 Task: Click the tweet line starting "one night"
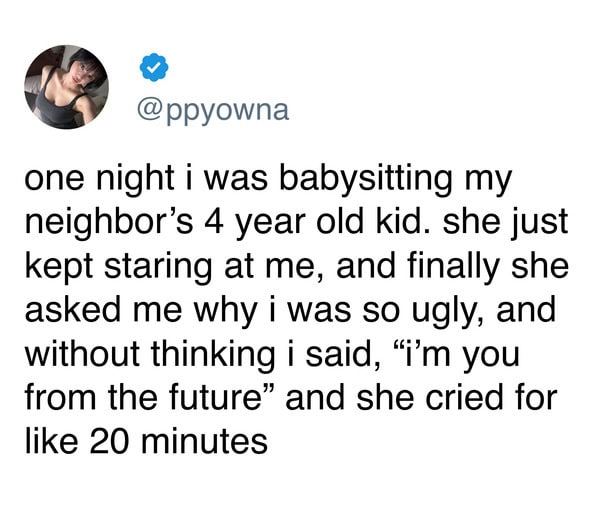tap(268, 180)
